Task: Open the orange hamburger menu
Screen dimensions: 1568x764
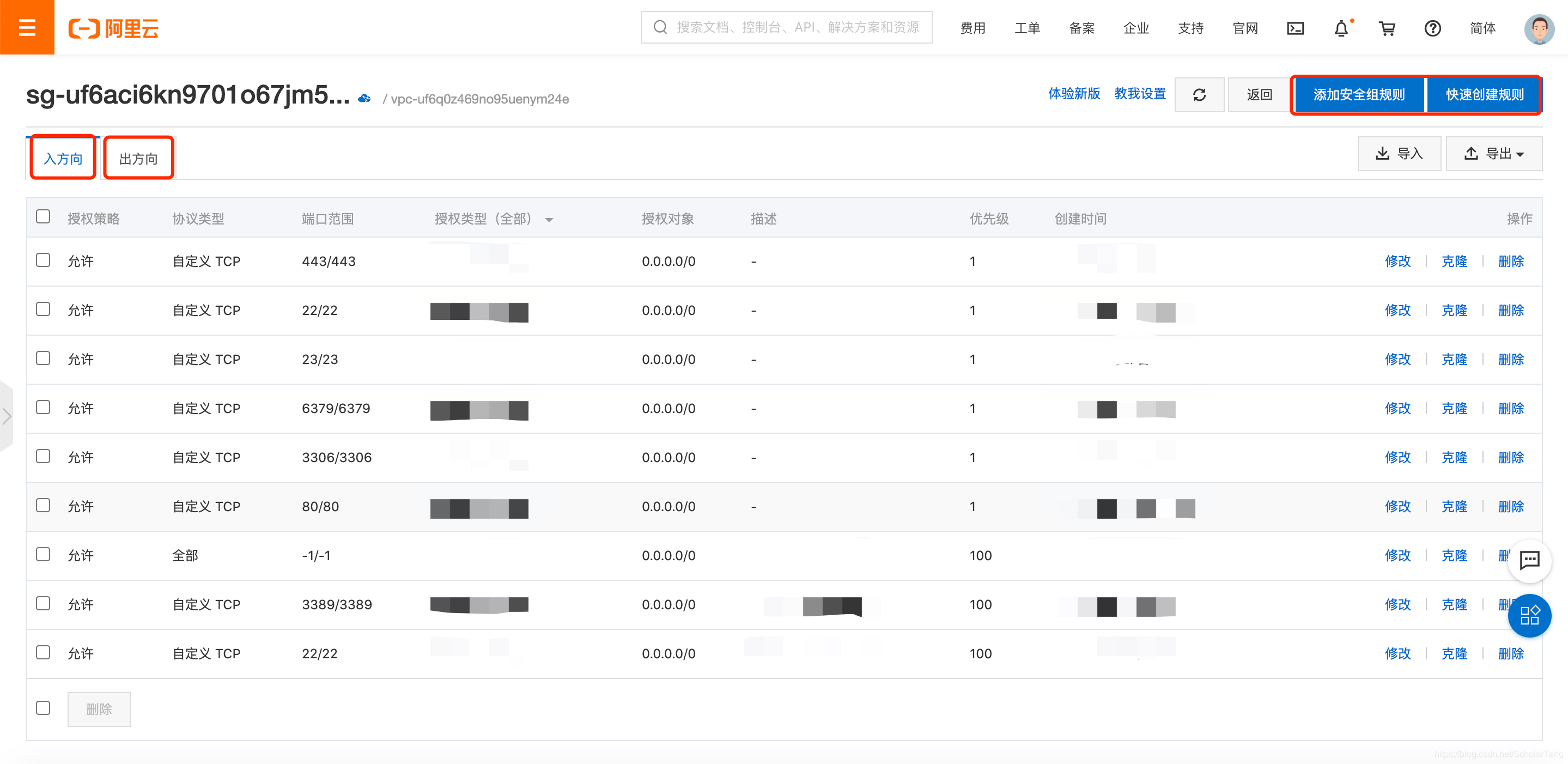Action: (27, 27)
